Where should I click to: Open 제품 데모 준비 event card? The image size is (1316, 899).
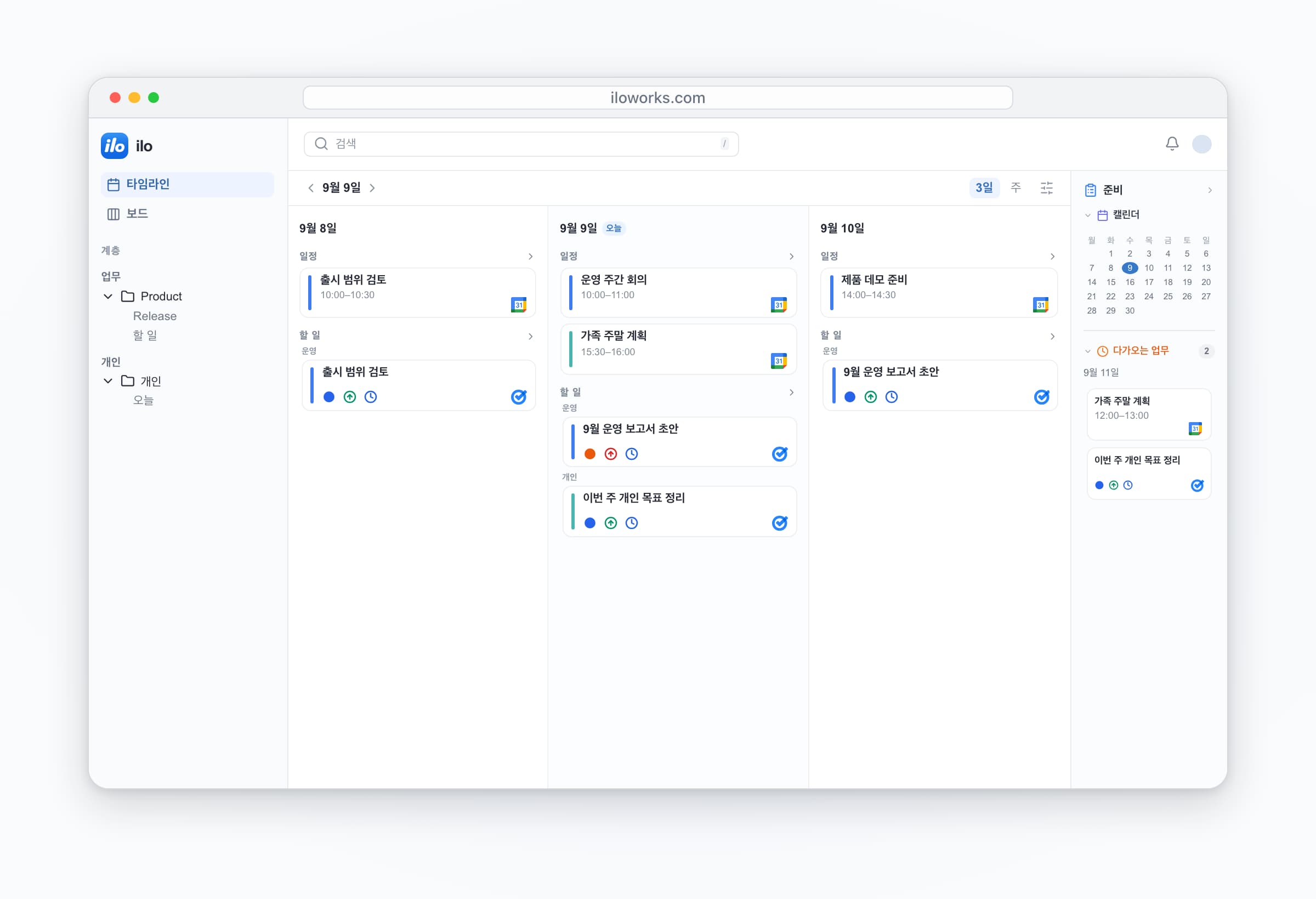point(939,293)
